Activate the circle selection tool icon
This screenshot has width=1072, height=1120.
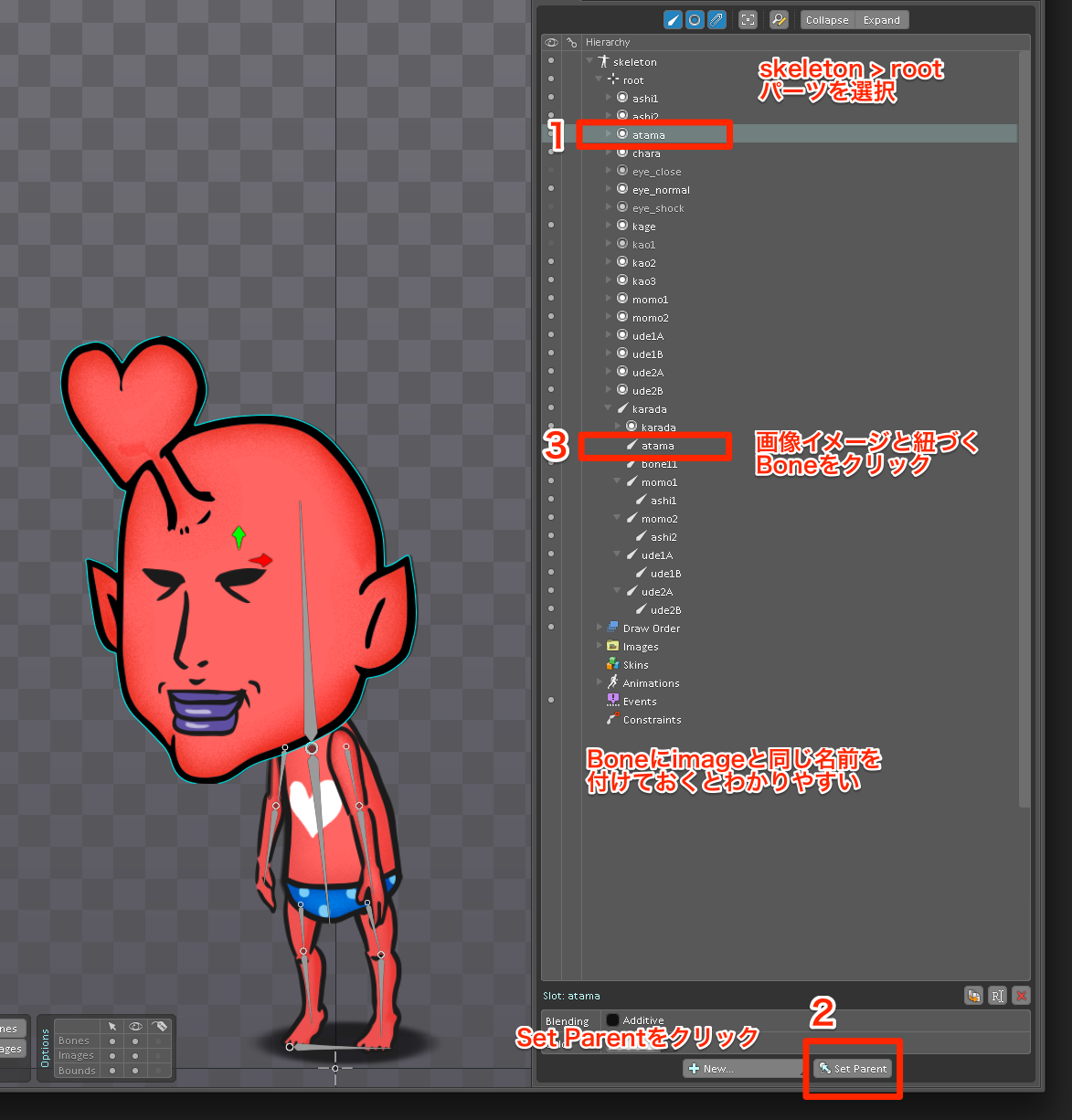coord(695,19)
